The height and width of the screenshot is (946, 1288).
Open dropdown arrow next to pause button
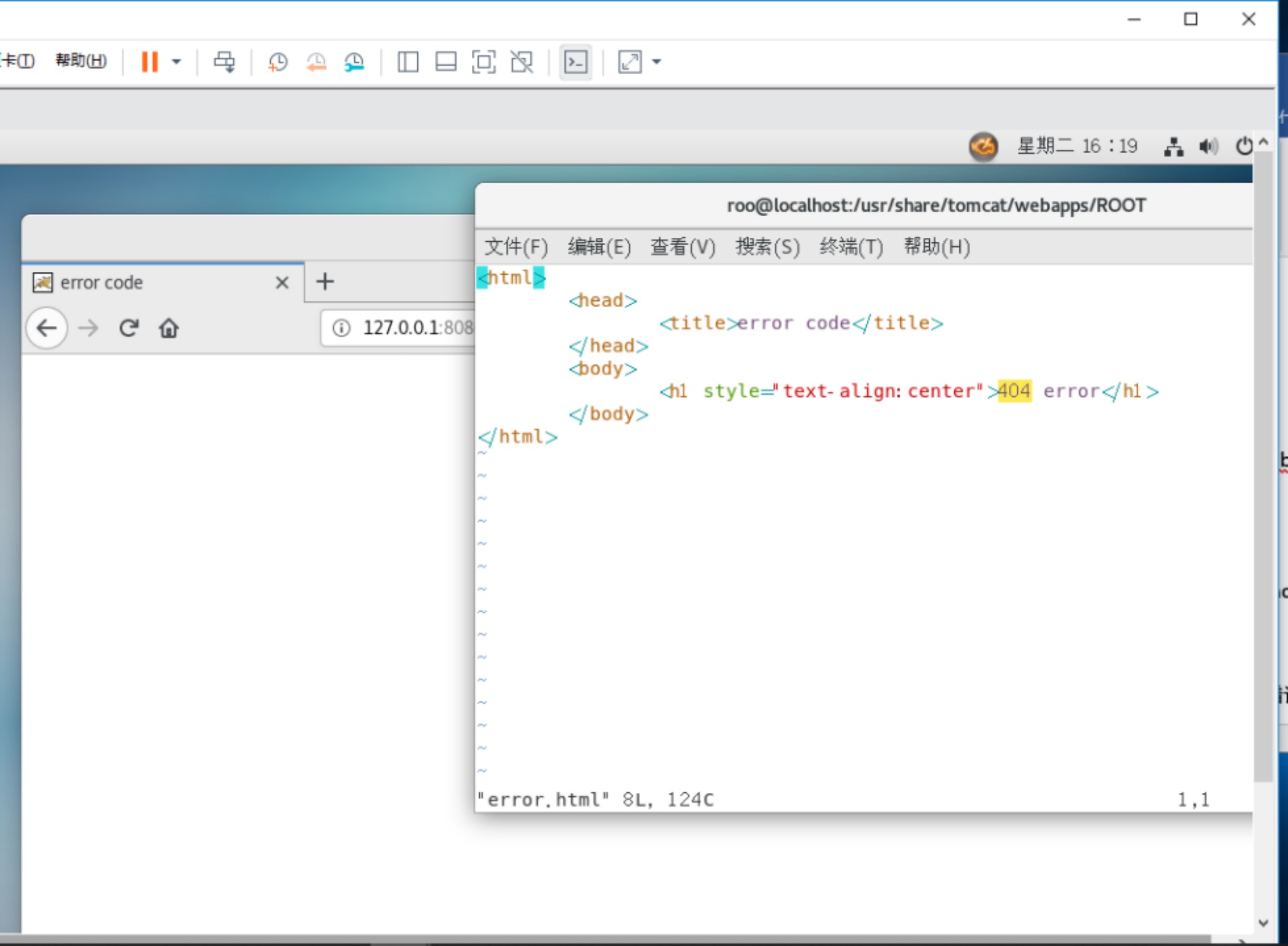pyautogui.click(x=176, y=62)
